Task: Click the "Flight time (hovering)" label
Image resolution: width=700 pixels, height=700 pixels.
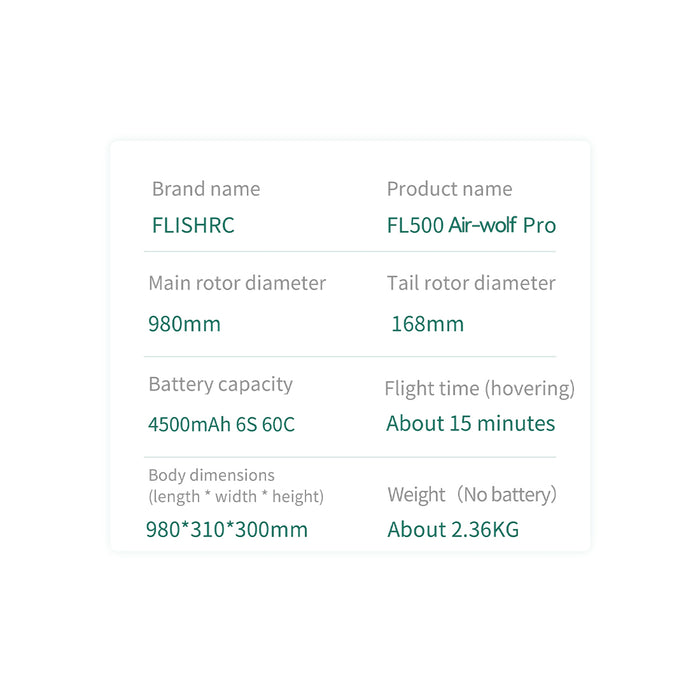Action: [479, 388]
